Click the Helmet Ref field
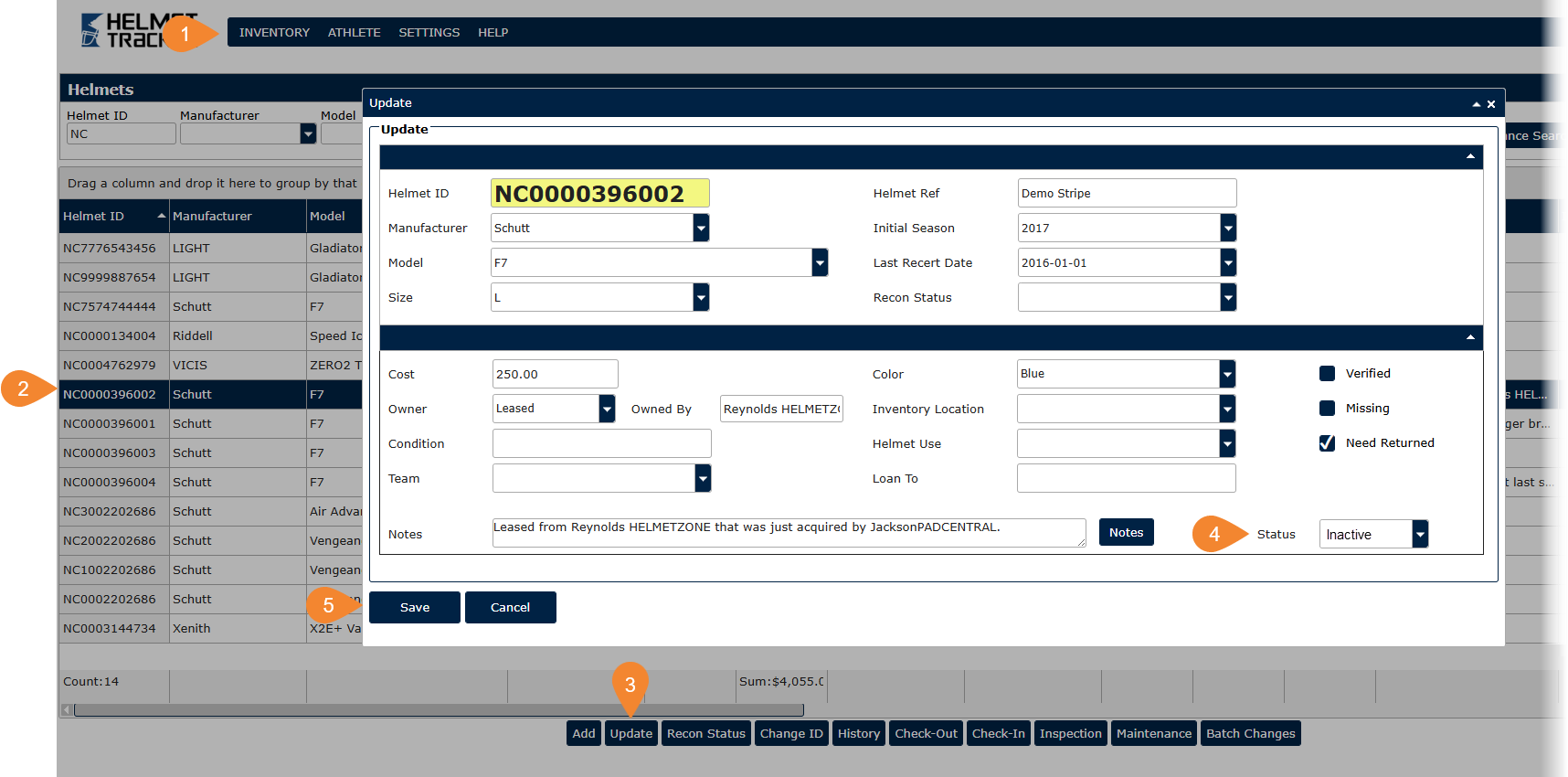This screenshot has width=1568, height=777. click(x=1127, y=193)
